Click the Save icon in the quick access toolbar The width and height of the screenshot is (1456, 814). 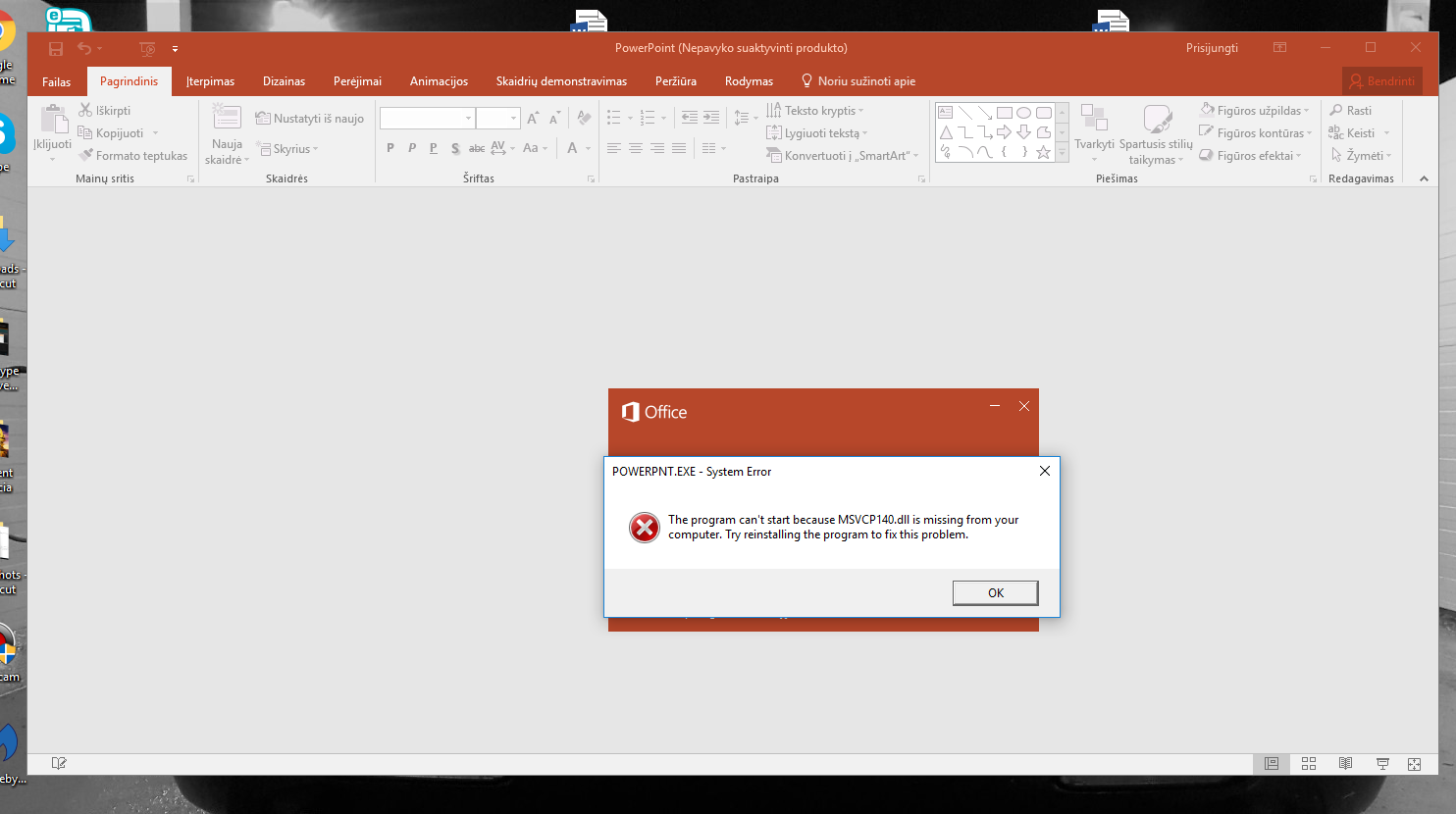(56, 48)
